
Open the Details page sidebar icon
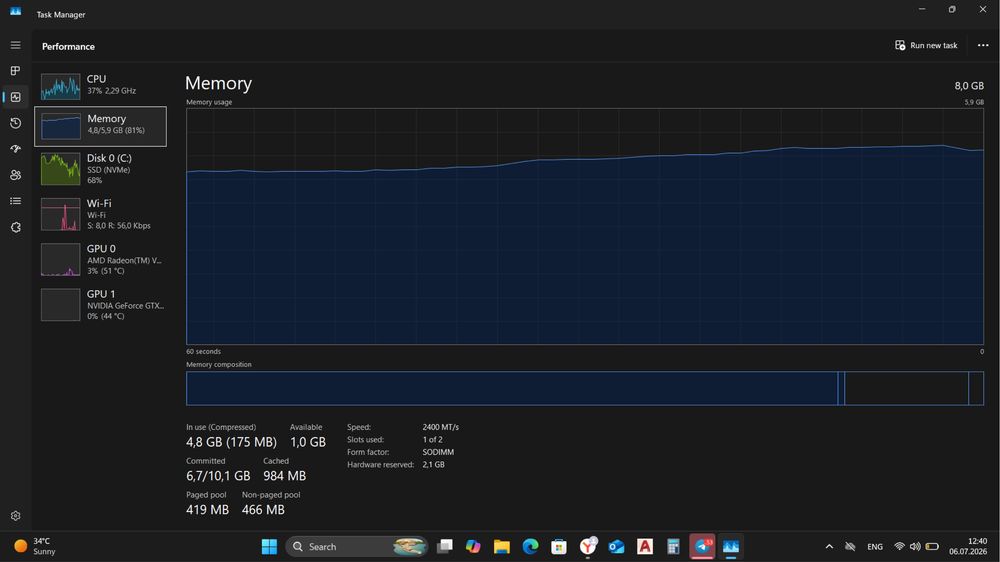(x=15, y=201)
